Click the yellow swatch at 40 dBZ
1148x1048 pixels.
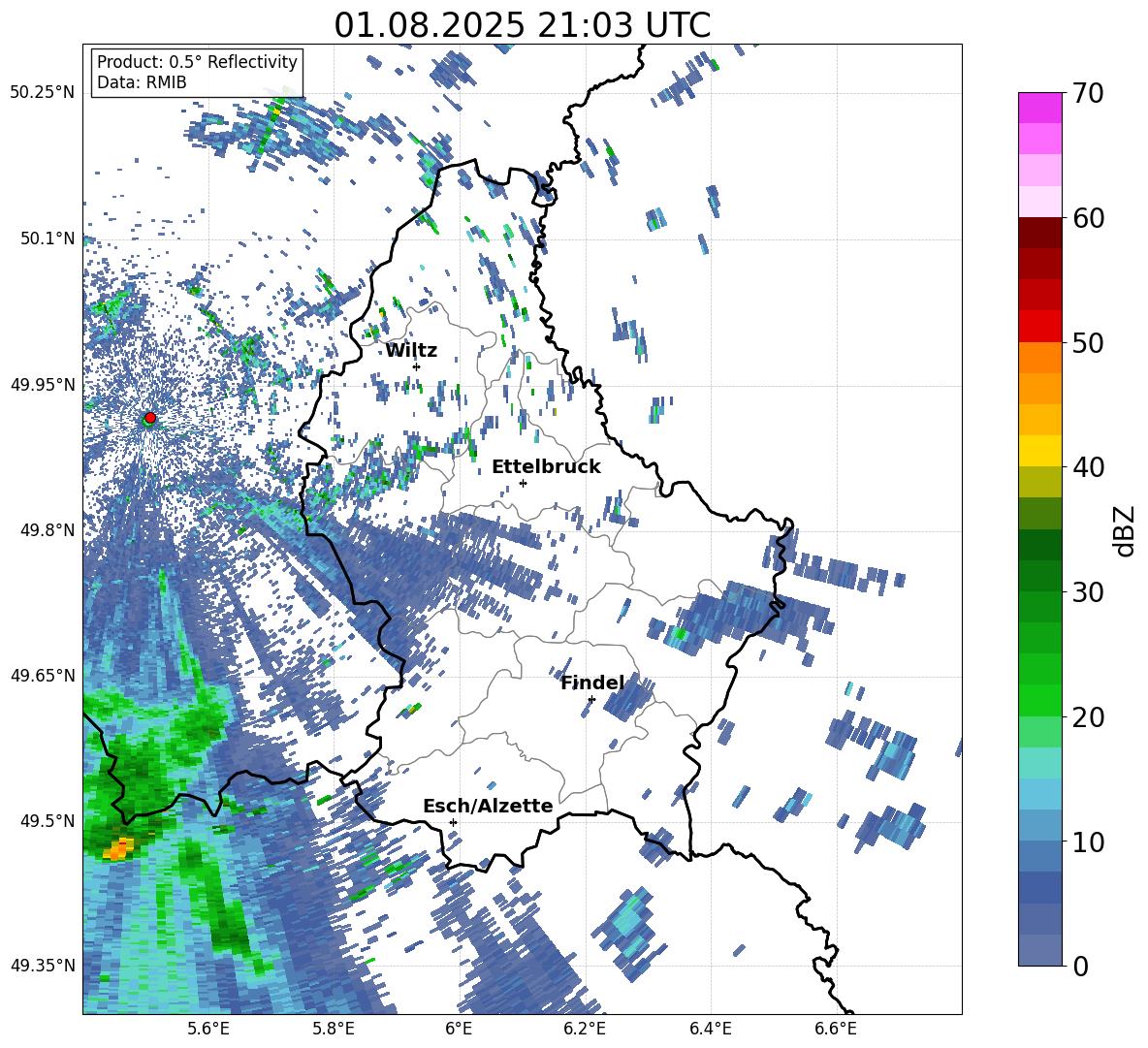(1039, 451)
